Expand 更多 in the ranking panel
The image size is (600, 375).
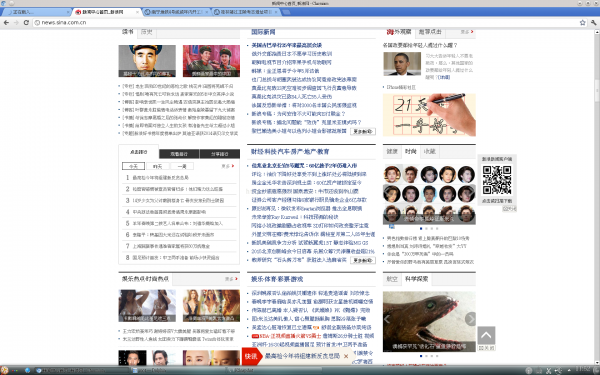tap(228, 166)
